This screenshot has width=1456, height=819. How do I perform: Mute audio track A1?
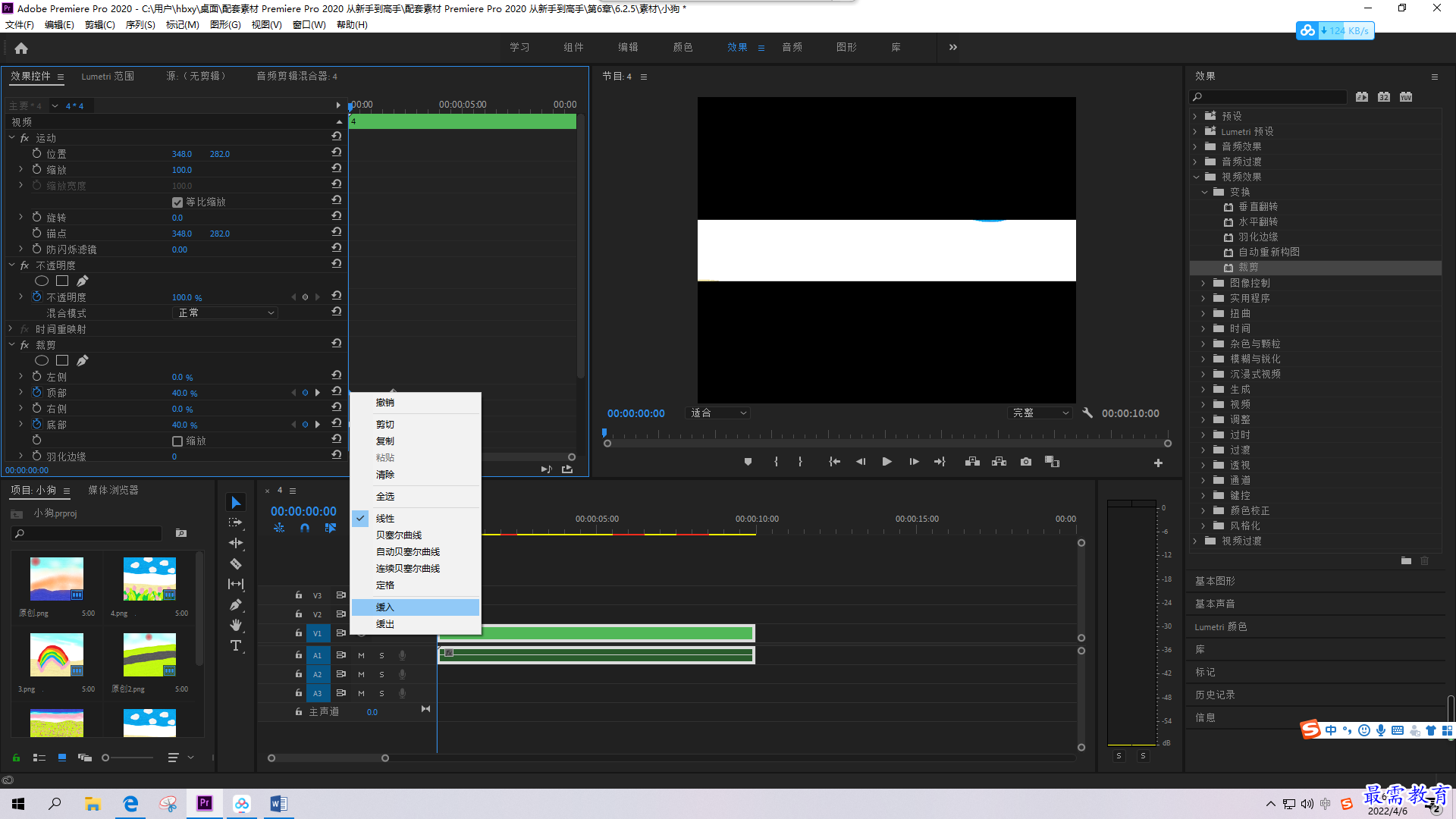coord(361,655)
